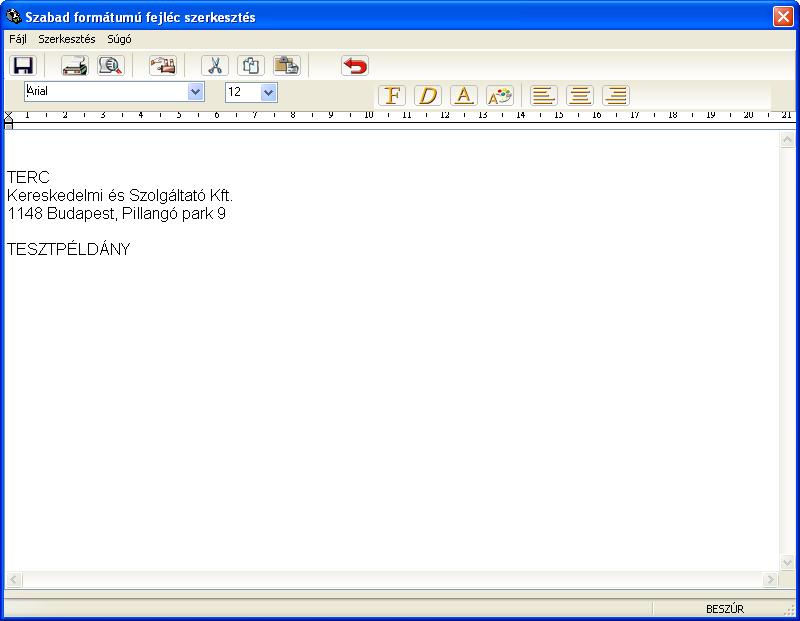This screenshot has height=621, width=800.
Task: Open print preview with the magnifier icon
Action: coord(111,66)
